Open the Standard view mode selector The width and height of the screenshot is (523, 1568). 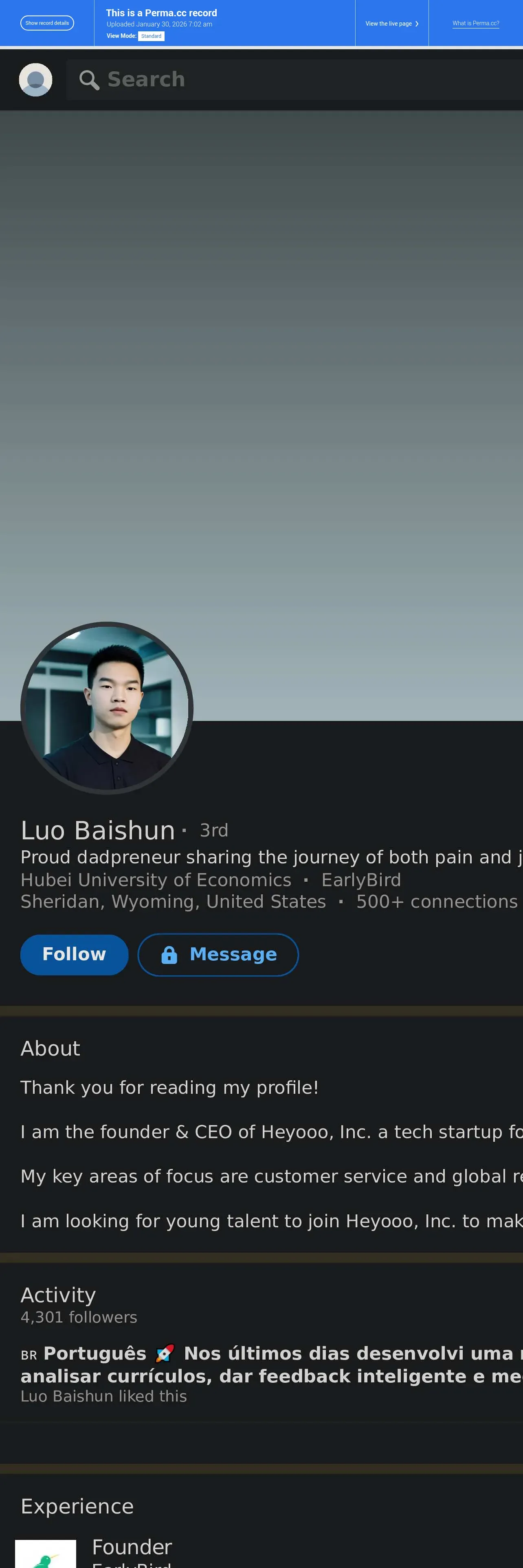point(151,36)
